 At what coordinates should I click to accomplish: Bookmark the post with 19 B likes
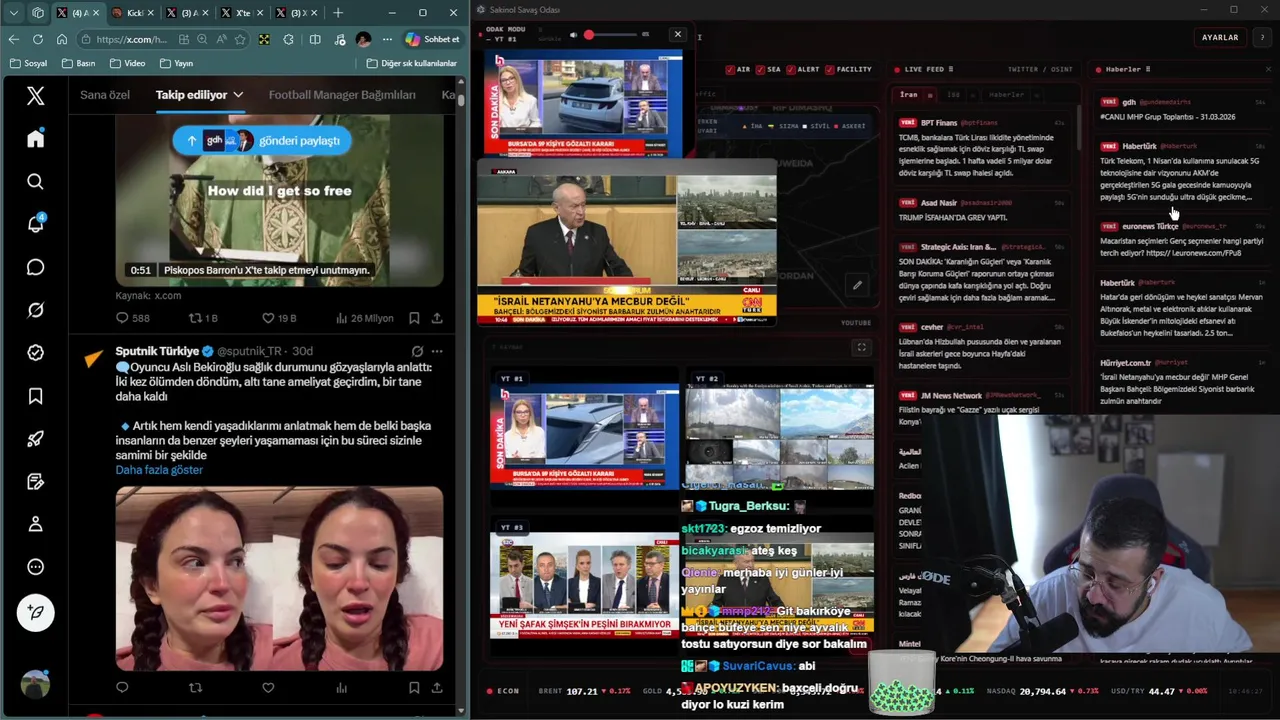[414, 318]
